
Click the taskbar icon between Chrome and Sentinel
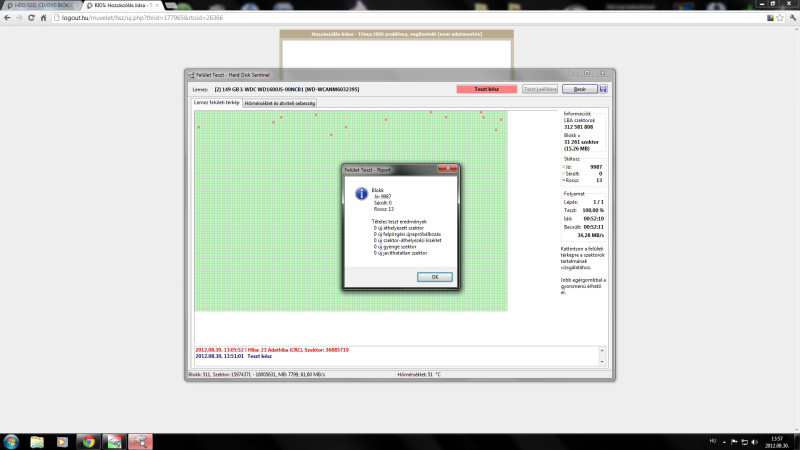tap(114, 441)
